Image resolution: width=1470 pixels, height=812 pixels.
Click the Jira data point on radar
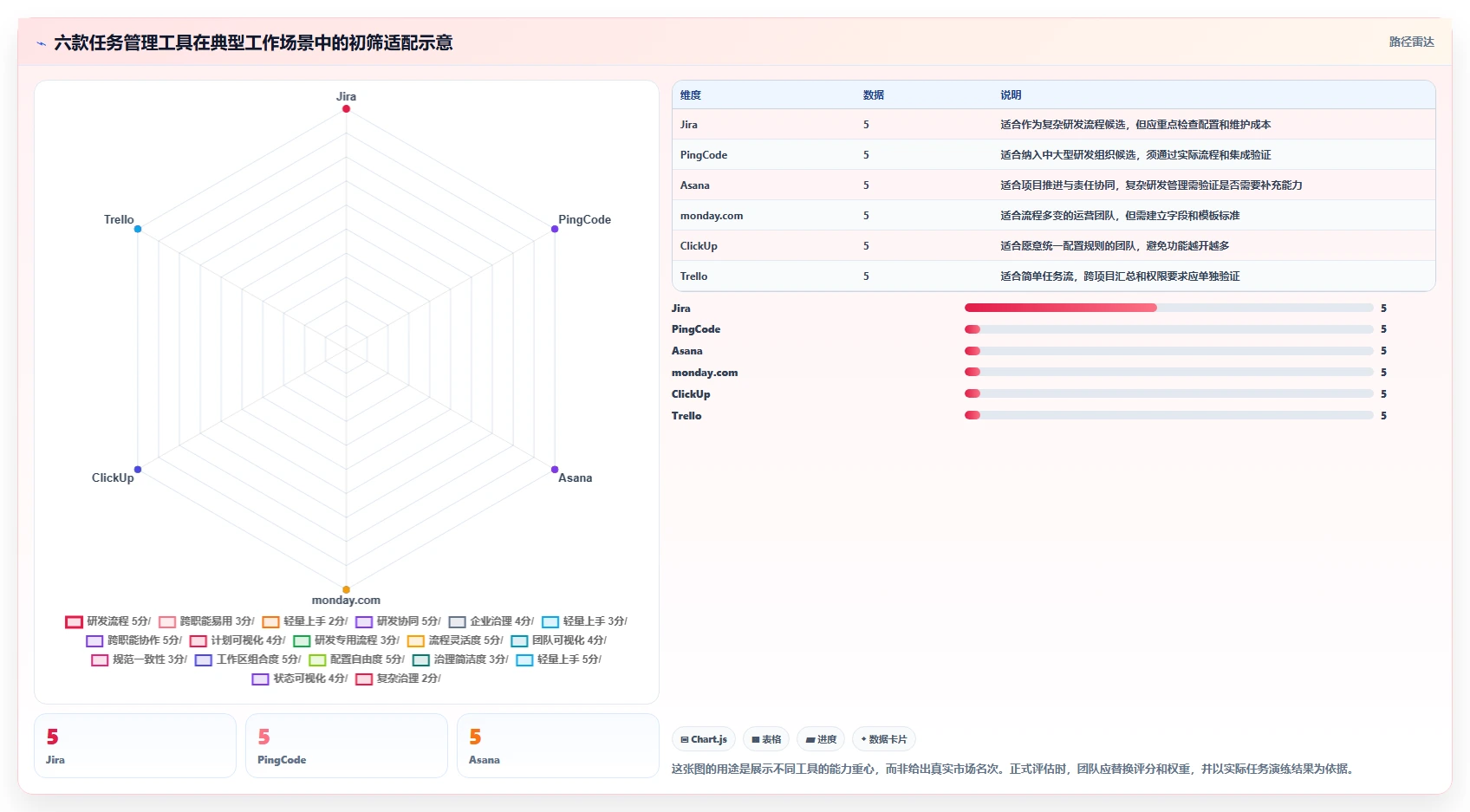pyautogui.click(x=346, y=108)
